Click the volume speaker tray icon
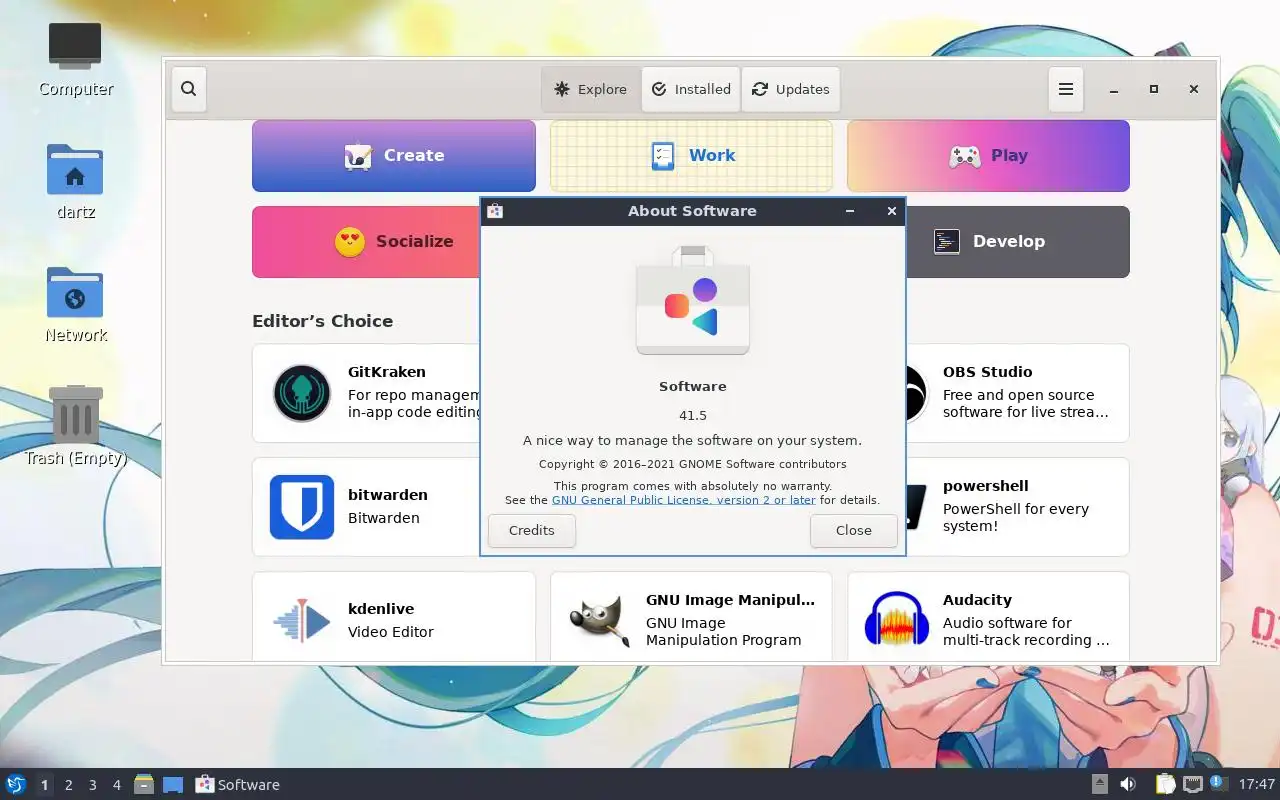The image size is (1280, 800). click(x=1128, y=784)
